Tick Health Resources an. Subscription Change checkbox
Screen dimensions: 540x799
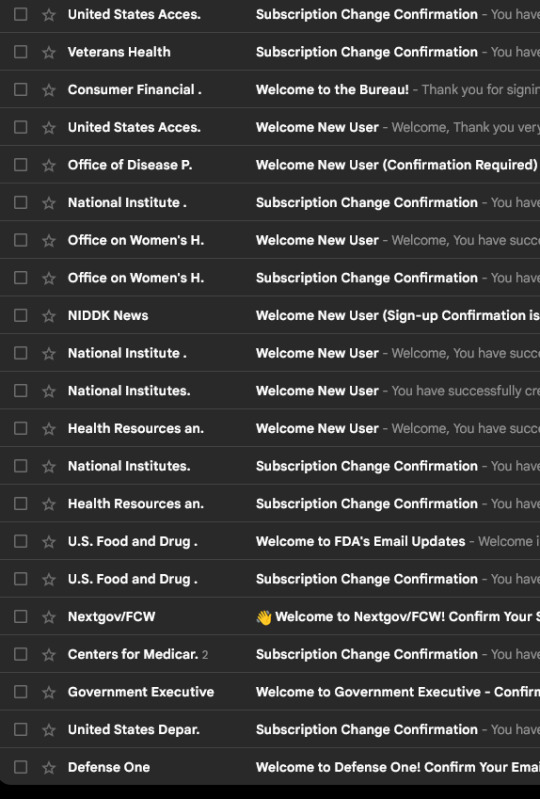pyautogui.click(x=20, y=504)
